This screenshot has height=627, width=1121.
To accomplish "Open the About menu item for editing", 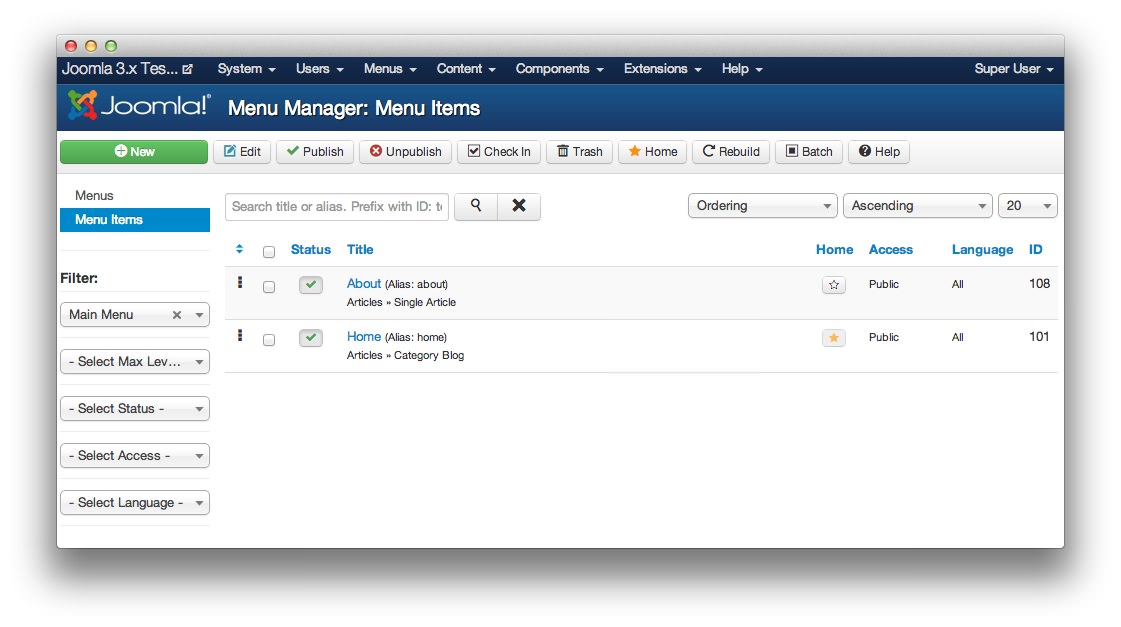I will [x=363, y=283].
